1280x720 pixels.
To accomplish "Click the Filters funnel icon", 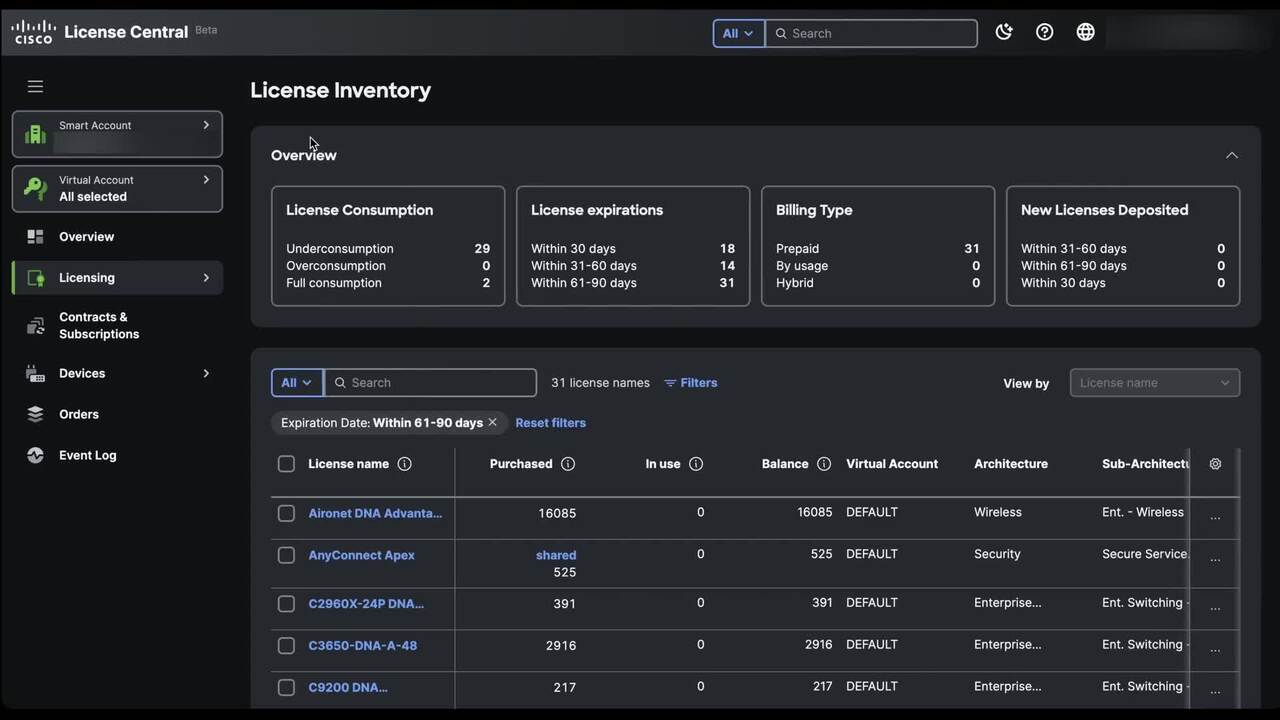I will 670,383.
